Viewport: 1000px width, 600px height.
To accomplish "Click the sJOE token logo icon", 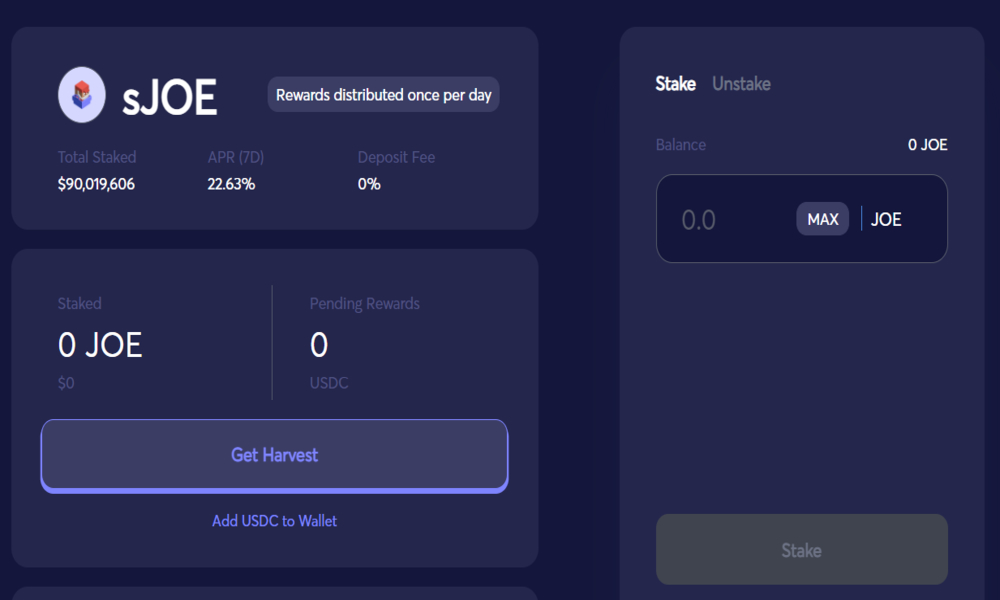I will click(x=82, y=95).
